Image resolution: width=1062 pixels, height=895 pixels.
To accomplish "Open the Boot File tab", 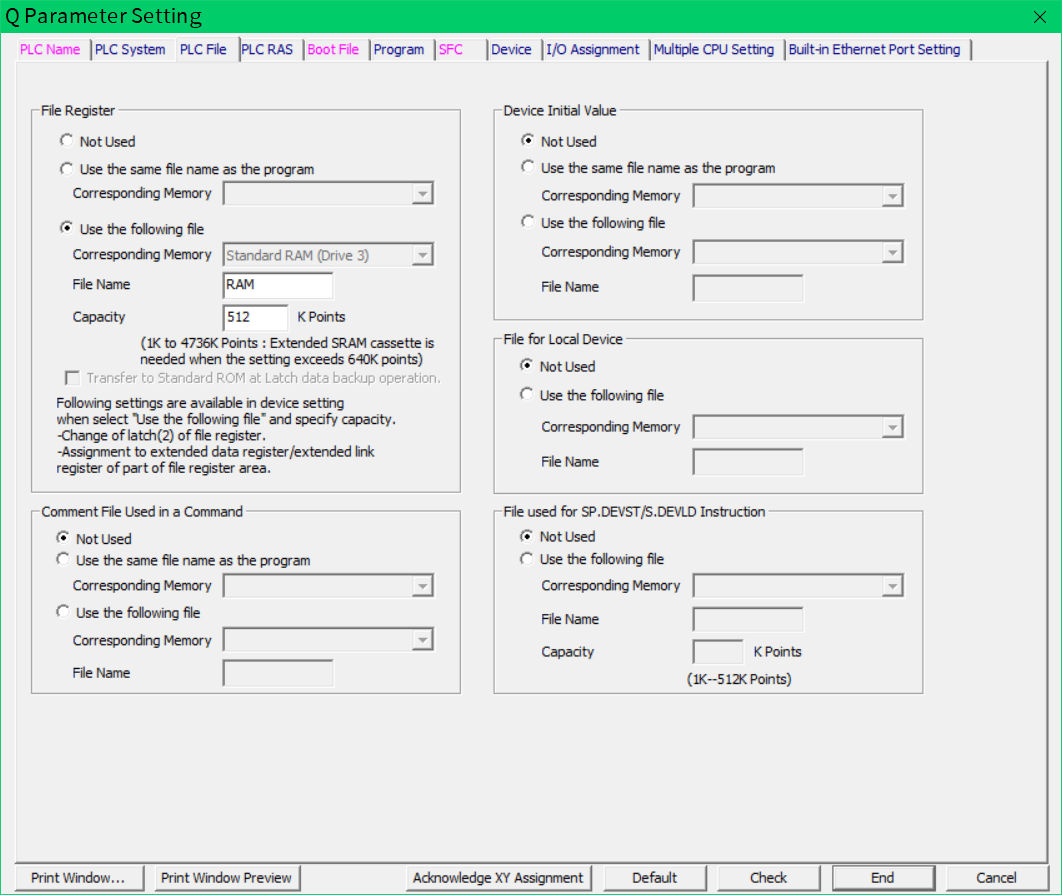I will (333, 50).
